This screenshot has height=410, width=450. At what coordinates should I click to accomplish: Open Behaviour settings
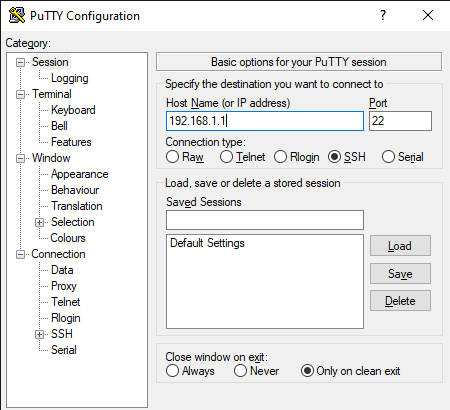point(75,190)
